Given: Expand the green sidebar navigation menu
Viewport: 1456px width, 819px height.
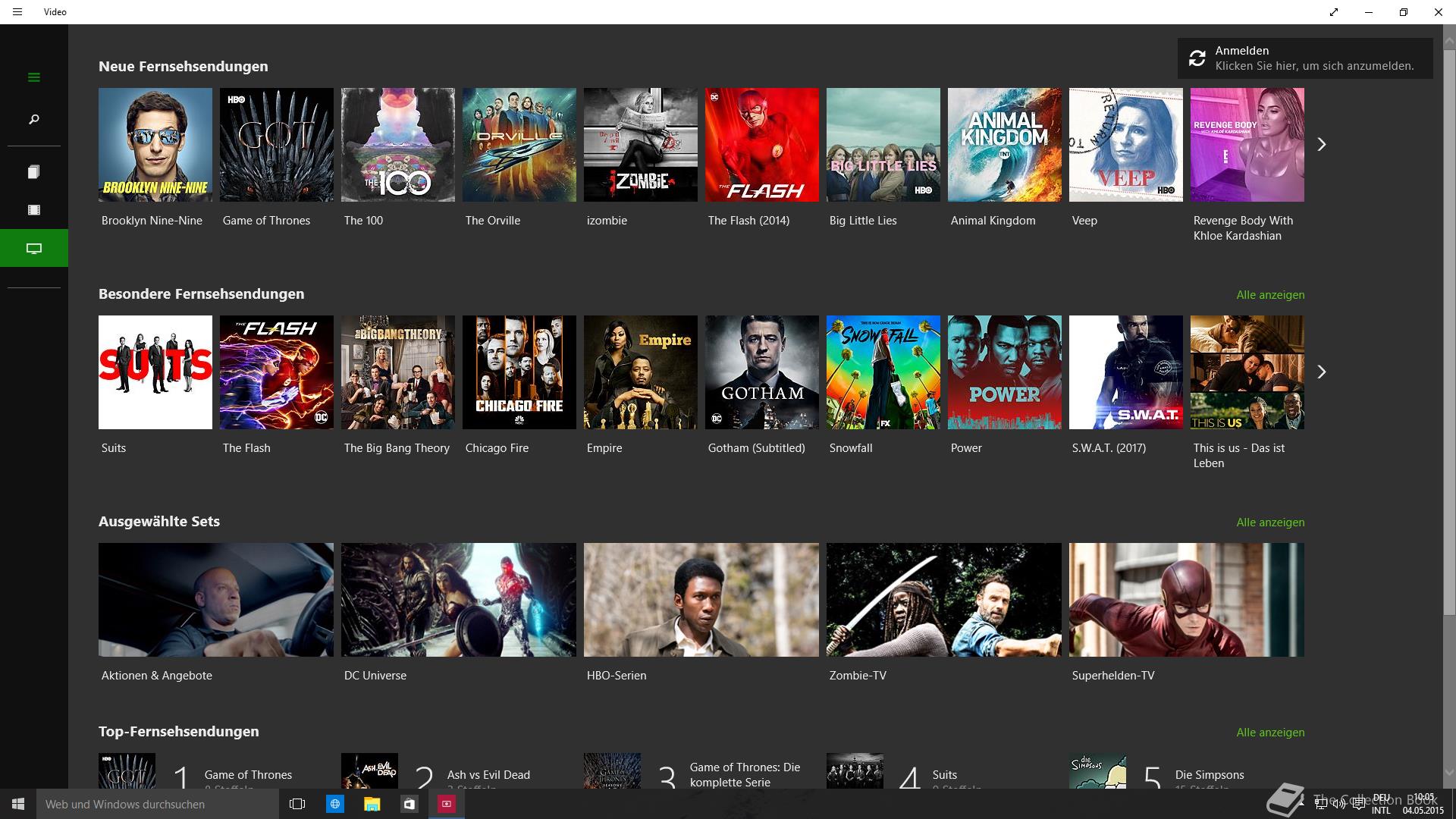Looking at the screenshot, I should pyautogui.click(x=34, y=77).
